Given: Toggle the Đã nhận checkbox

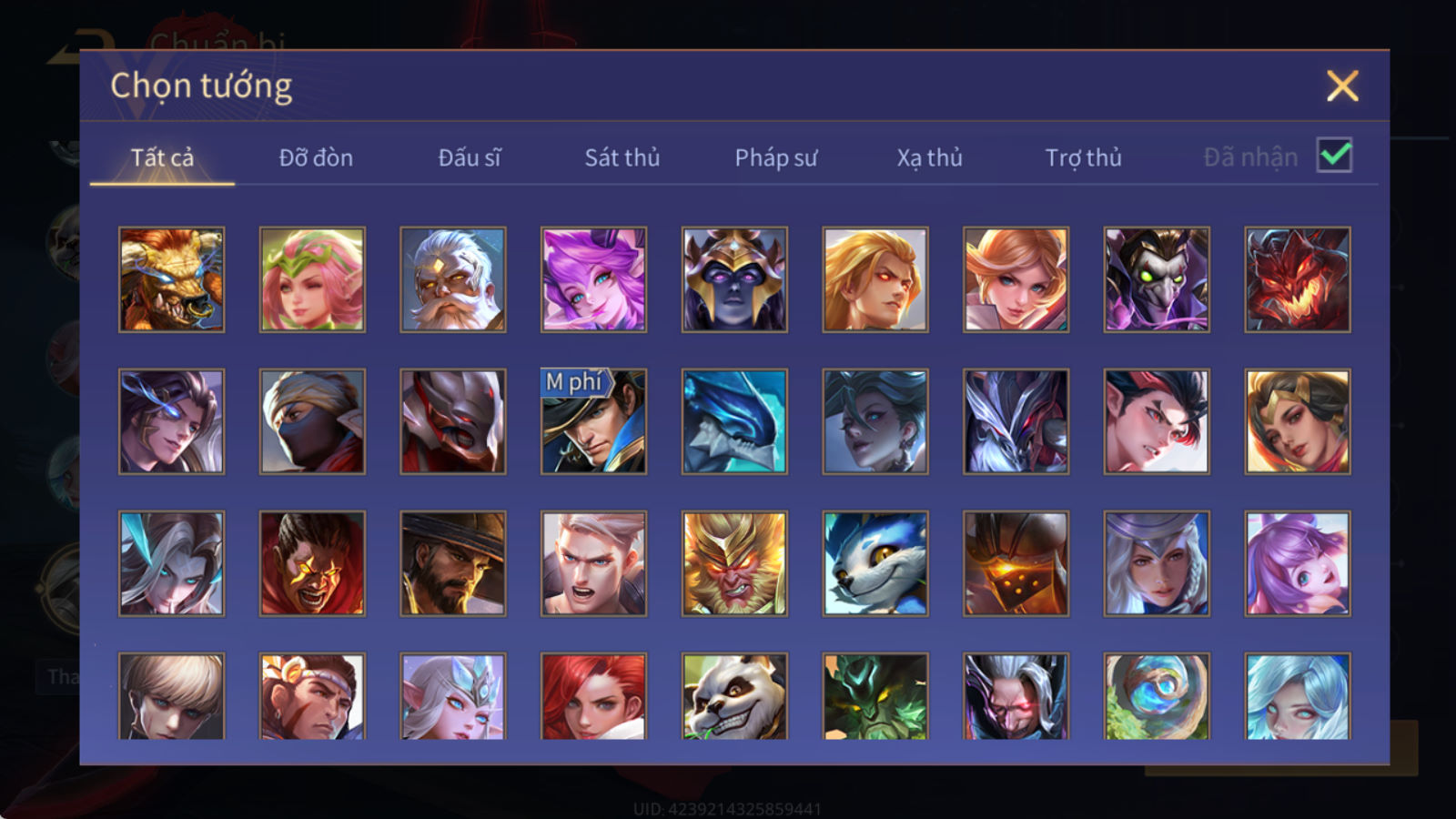Looking at the screenshot, I should [x=1334, y=156].
